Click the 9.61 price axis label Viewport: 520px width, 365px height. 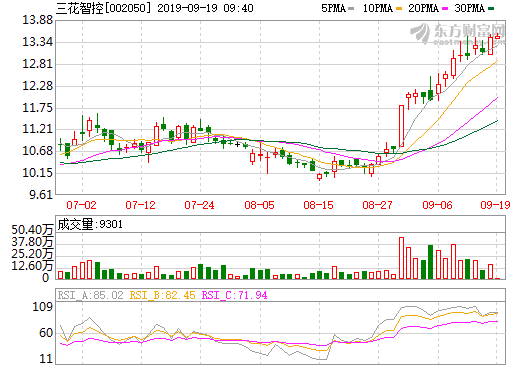coord(41,195)
